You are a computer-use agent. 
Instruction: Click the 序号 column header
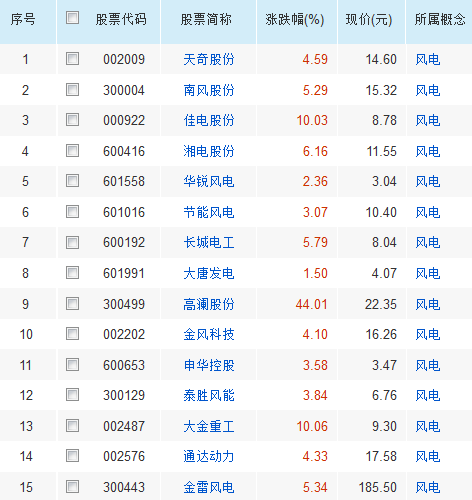(x=23, y=19)
